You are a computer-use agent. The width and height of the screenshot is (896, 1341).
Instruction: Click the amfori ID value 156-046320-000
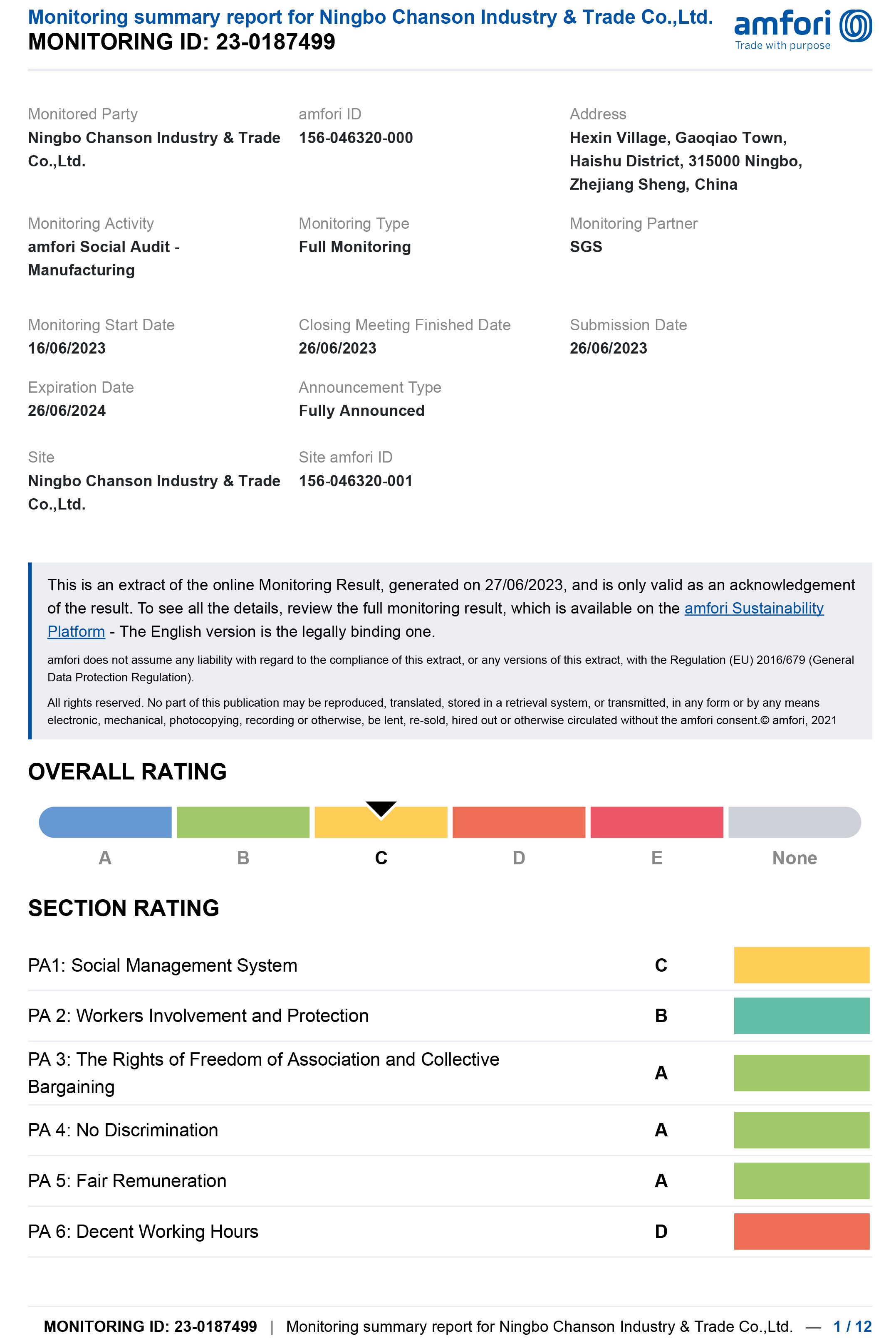[355, 138]
